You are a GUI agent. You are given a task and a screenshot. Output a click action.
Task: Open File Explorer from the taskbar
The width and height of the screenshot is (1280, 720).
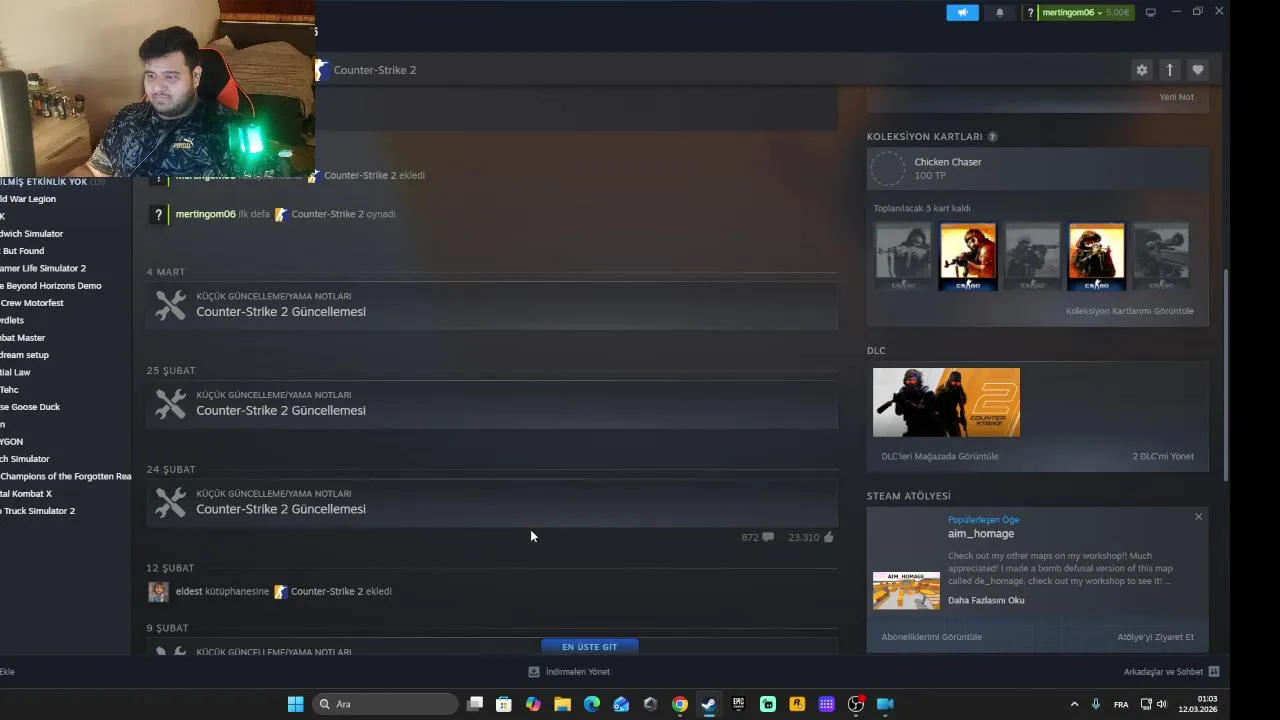(562, 704)
